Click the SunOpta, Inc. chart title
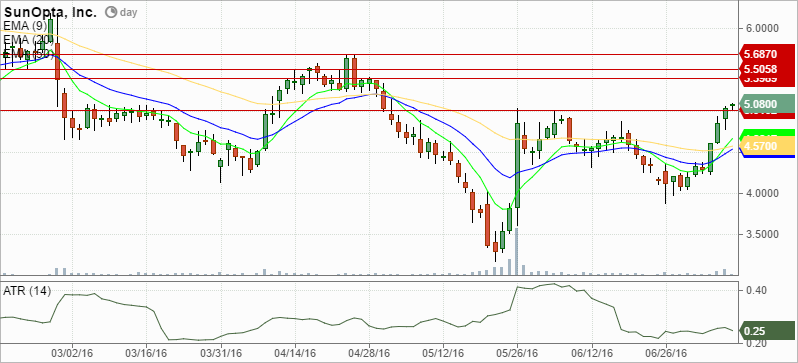The height and width of the screenshot is (363, 798). pos(50,12)
